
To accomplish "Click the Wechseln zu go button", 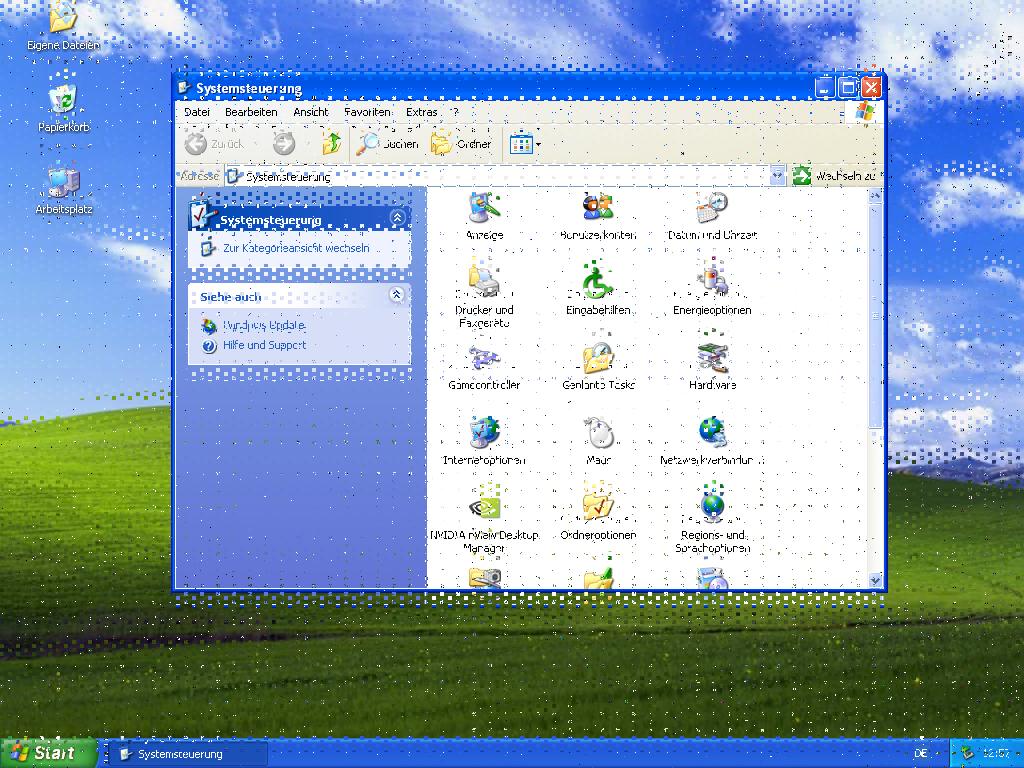I will point(835,176).
